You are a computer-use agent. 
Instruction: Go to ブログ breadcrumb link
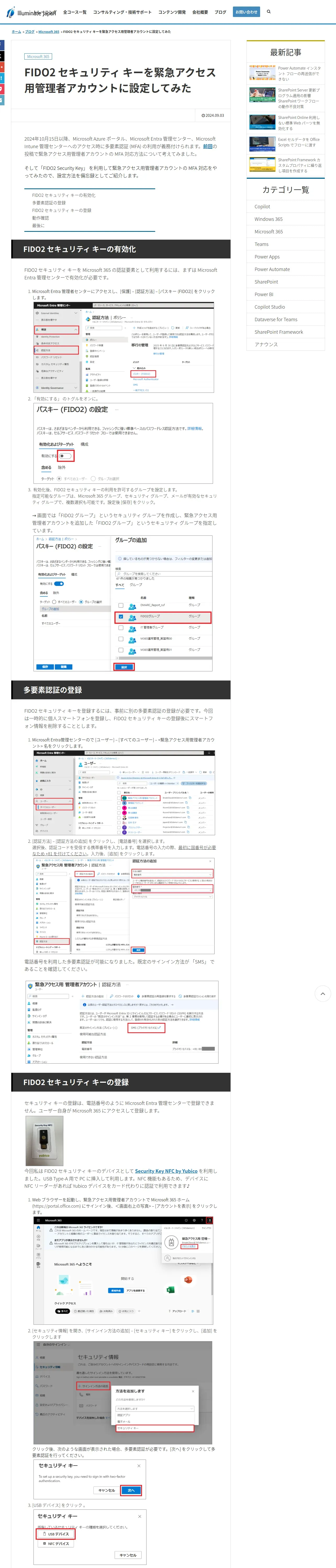(29, 32)
